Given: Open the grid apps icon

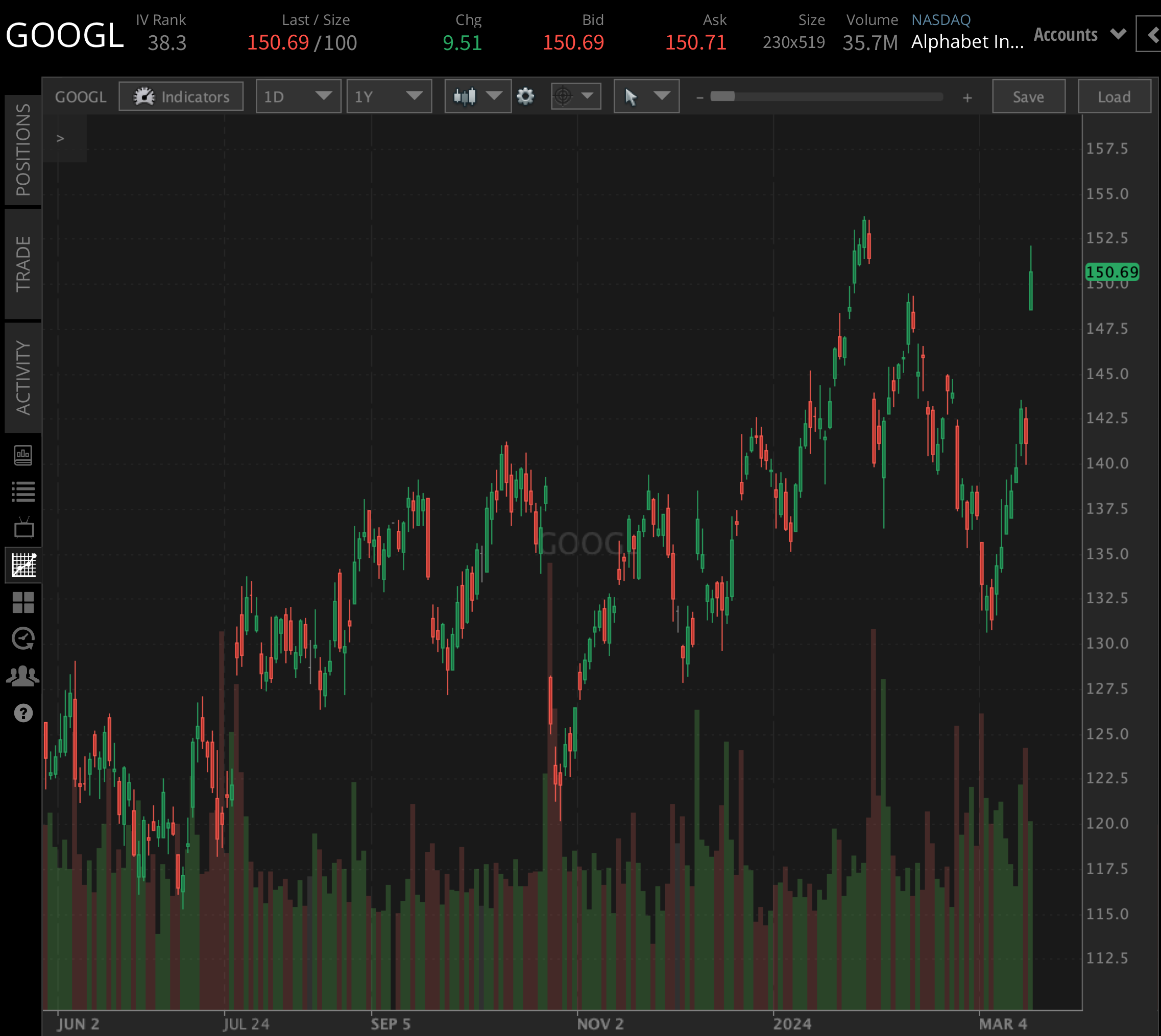Looking at the screenshot, I should (23, 602).
